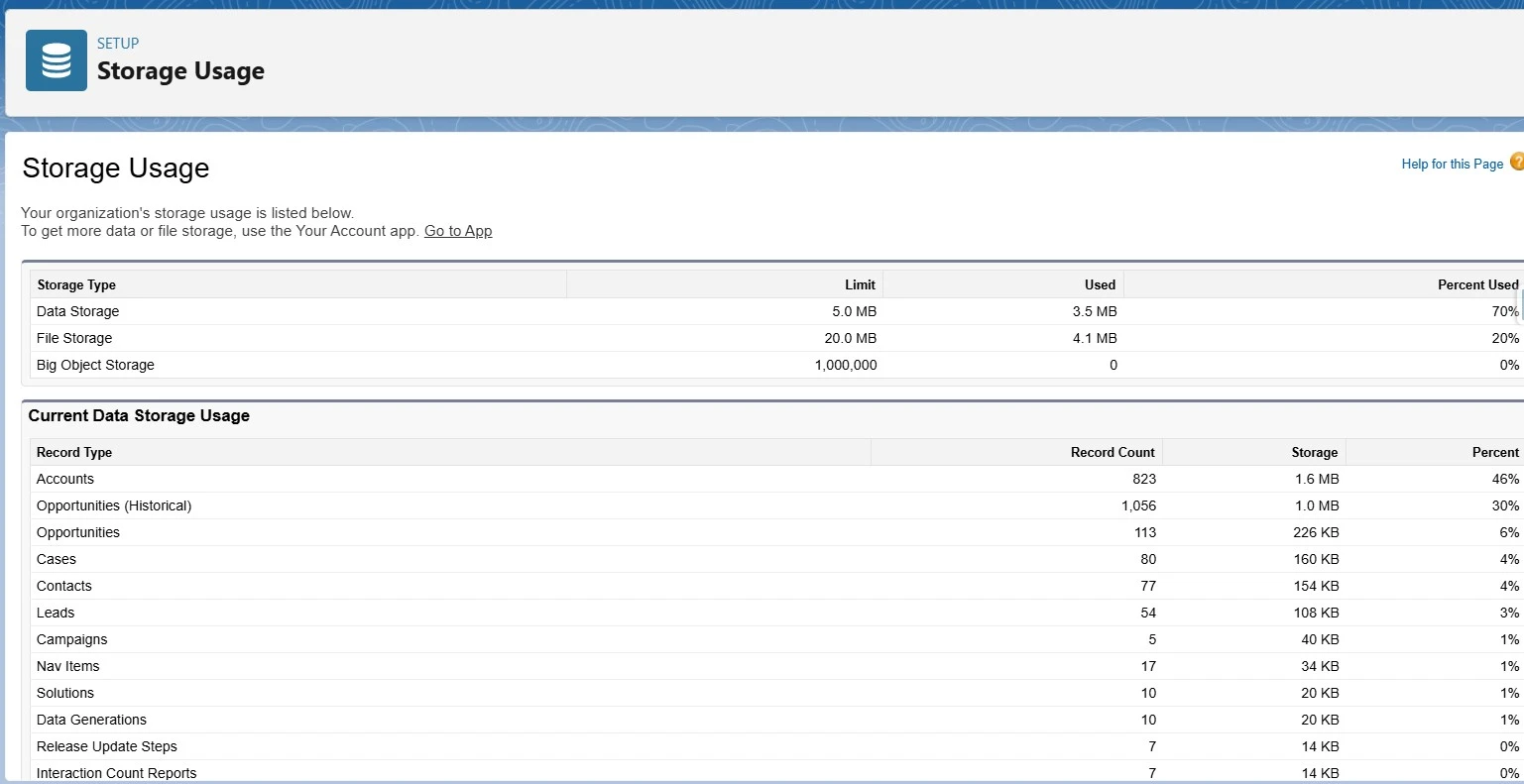The image size is (1524, 784).
Task: Select the Opportunities (Historical) row
Action: click(114, 505)
